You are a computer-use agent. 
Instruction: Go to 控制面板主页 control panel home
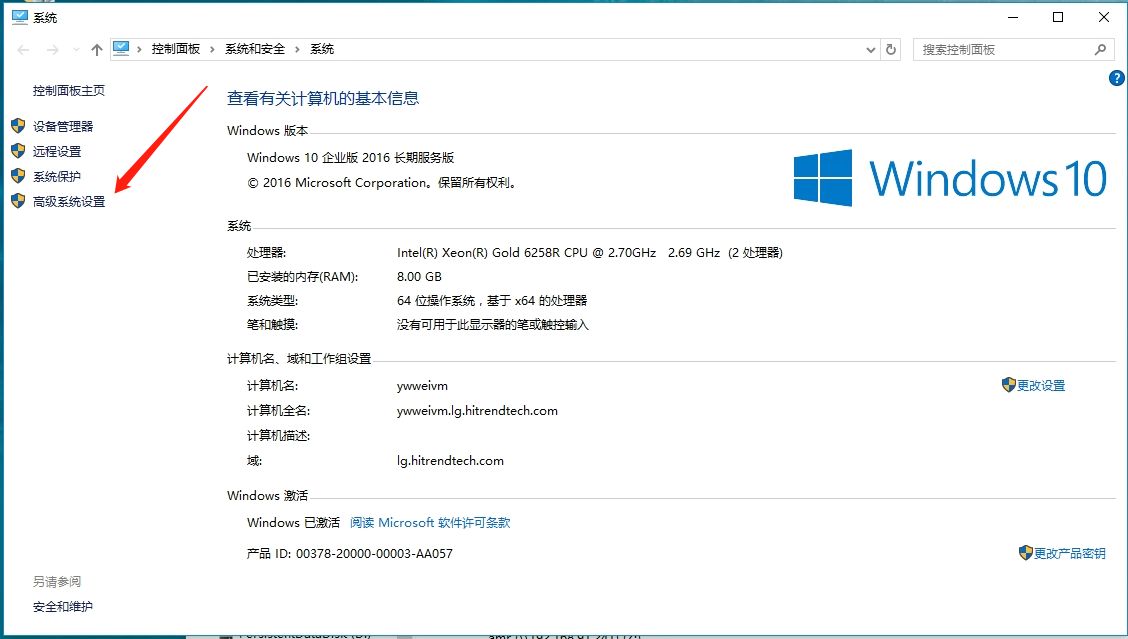pyautogui.click(x=69, y=91)
